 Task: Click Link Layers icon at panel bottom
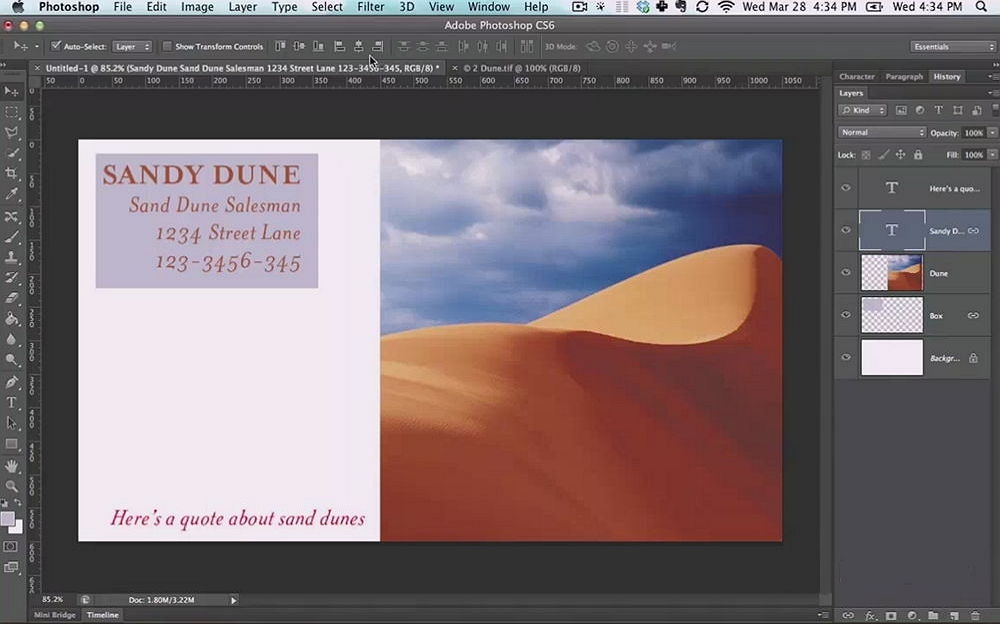pos(848,616)
